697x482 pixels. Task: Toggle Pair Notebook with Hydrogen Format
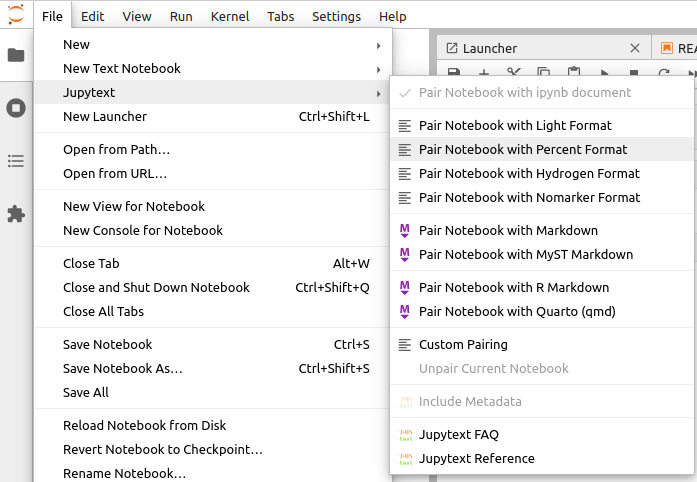(x=542, y=173)
